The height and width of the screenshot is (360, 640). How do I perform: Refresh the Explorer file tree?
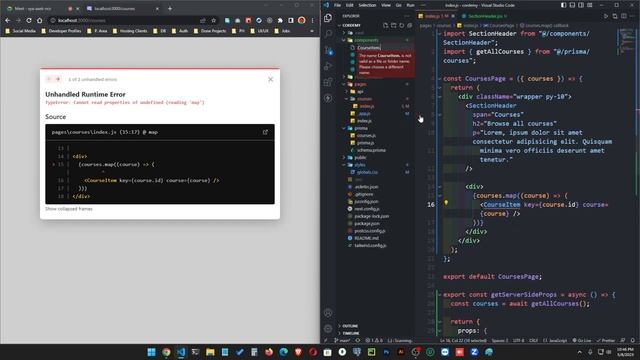[x=402, y=25]
